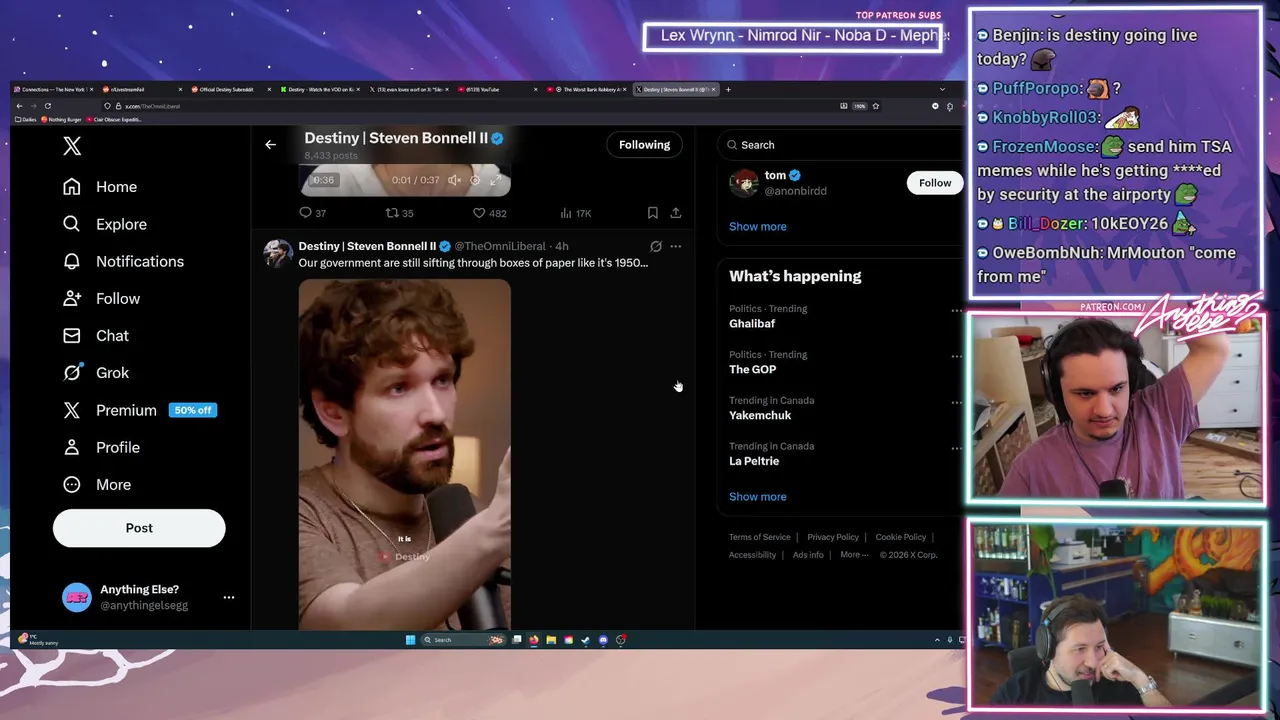Open tom's profile avatar

coord(743,183)
